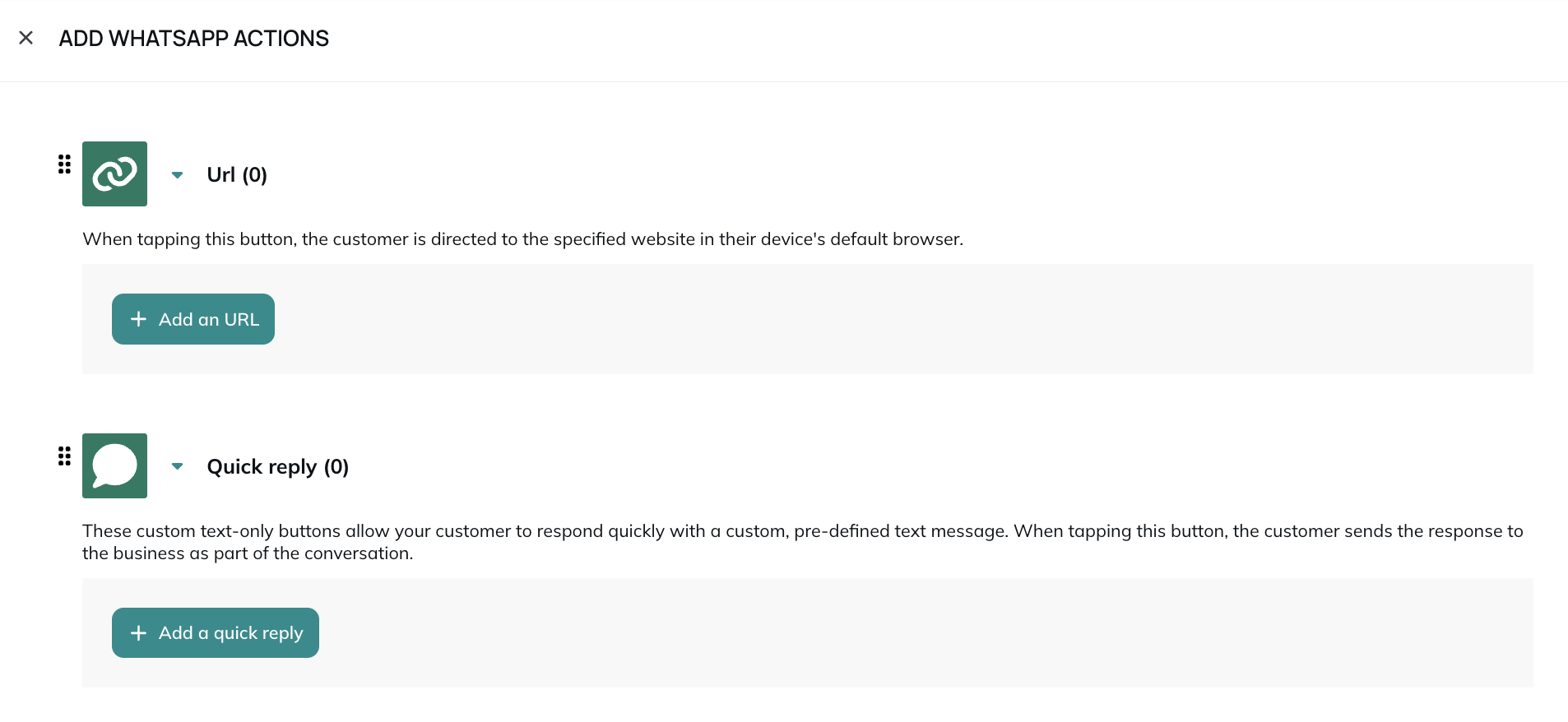The height and width of the screenshot is (722, 1568).
Task: Click the ADD WHATSAPP ACTIONS title
Action: (x=193, y=39)
